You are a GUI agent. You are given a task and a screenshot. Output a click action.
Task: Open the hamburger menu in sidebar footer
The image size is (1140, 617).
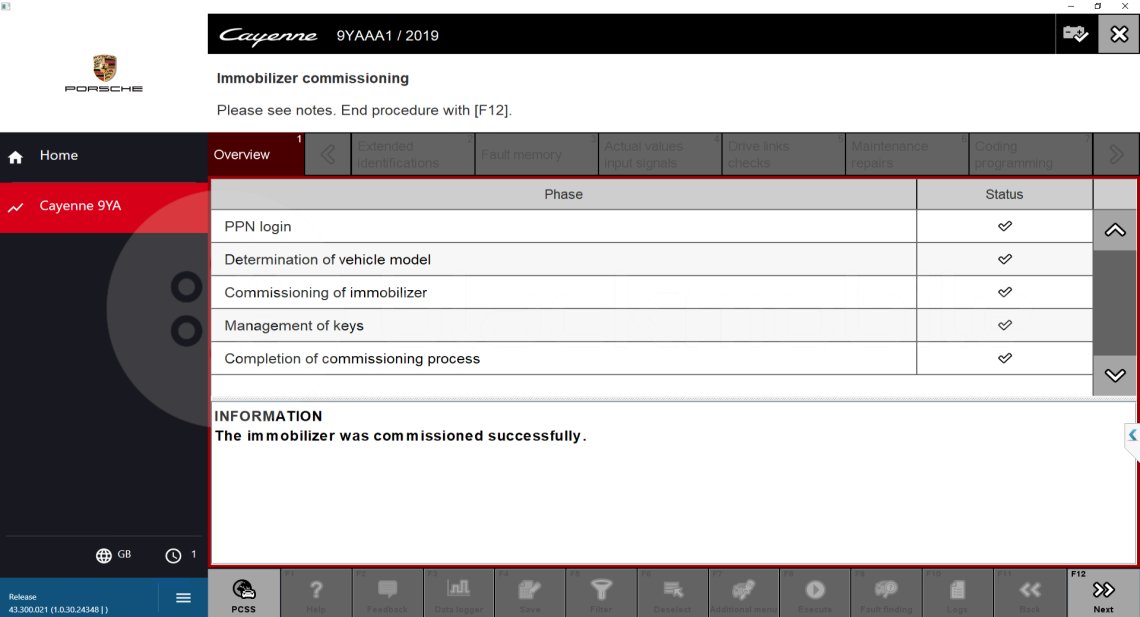(183, 598)
